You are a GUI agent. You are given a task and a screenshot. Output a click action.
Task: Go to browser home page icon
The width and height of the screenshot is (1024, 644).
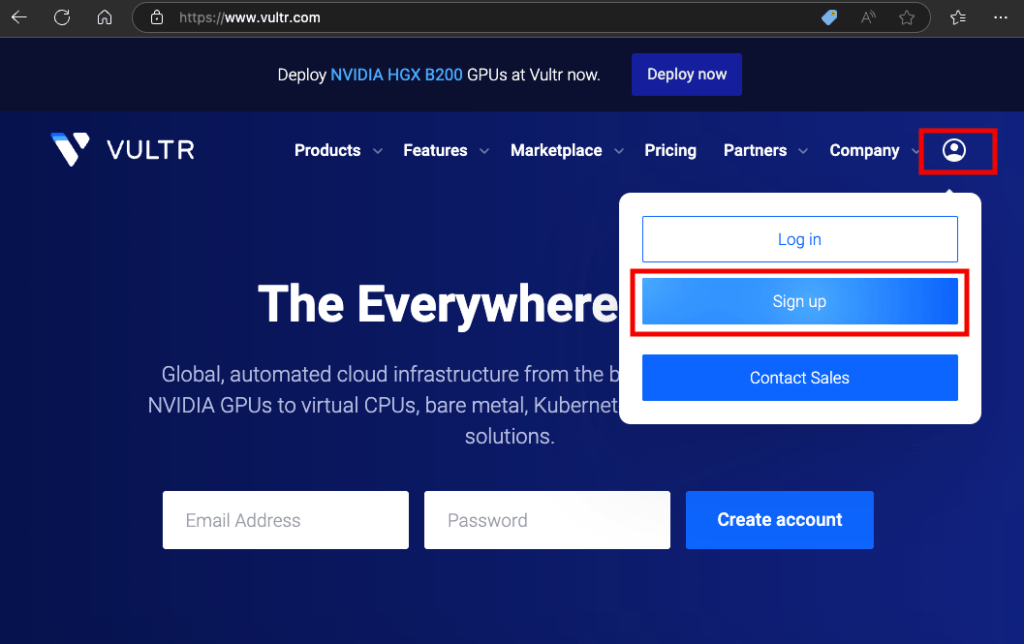pos(104,17)
